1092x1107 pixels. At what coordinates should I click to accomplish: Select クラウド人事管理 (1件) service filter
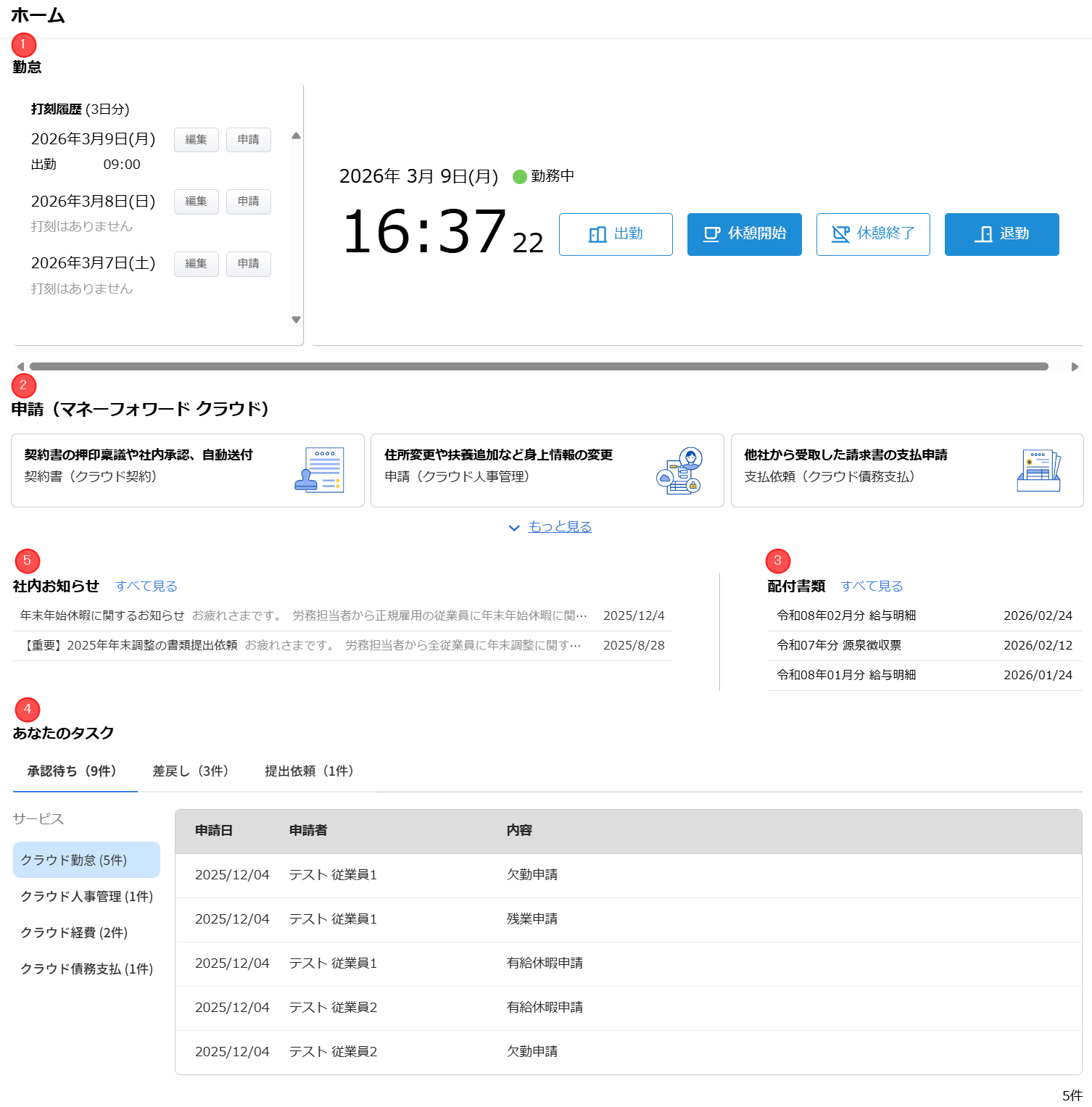click(x=86, y=897)
